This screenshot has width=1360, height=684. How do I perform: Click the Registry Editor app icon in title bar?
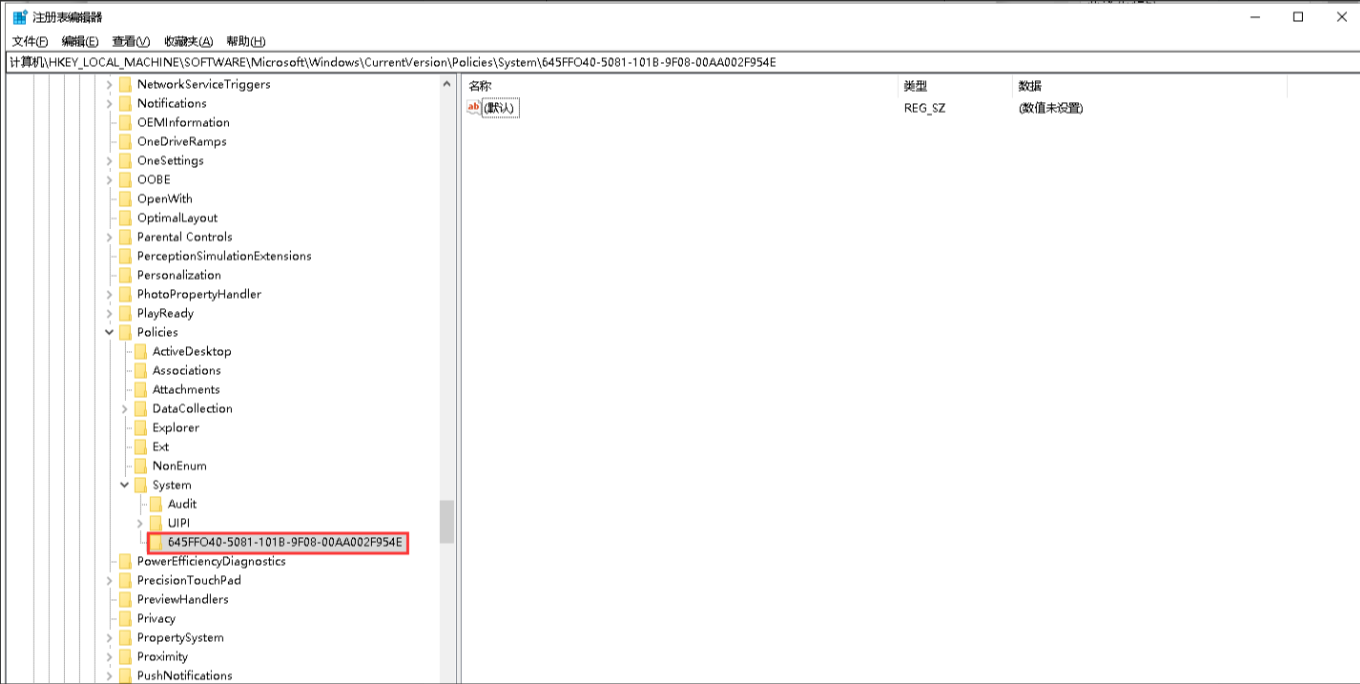(x=19, y=17)
